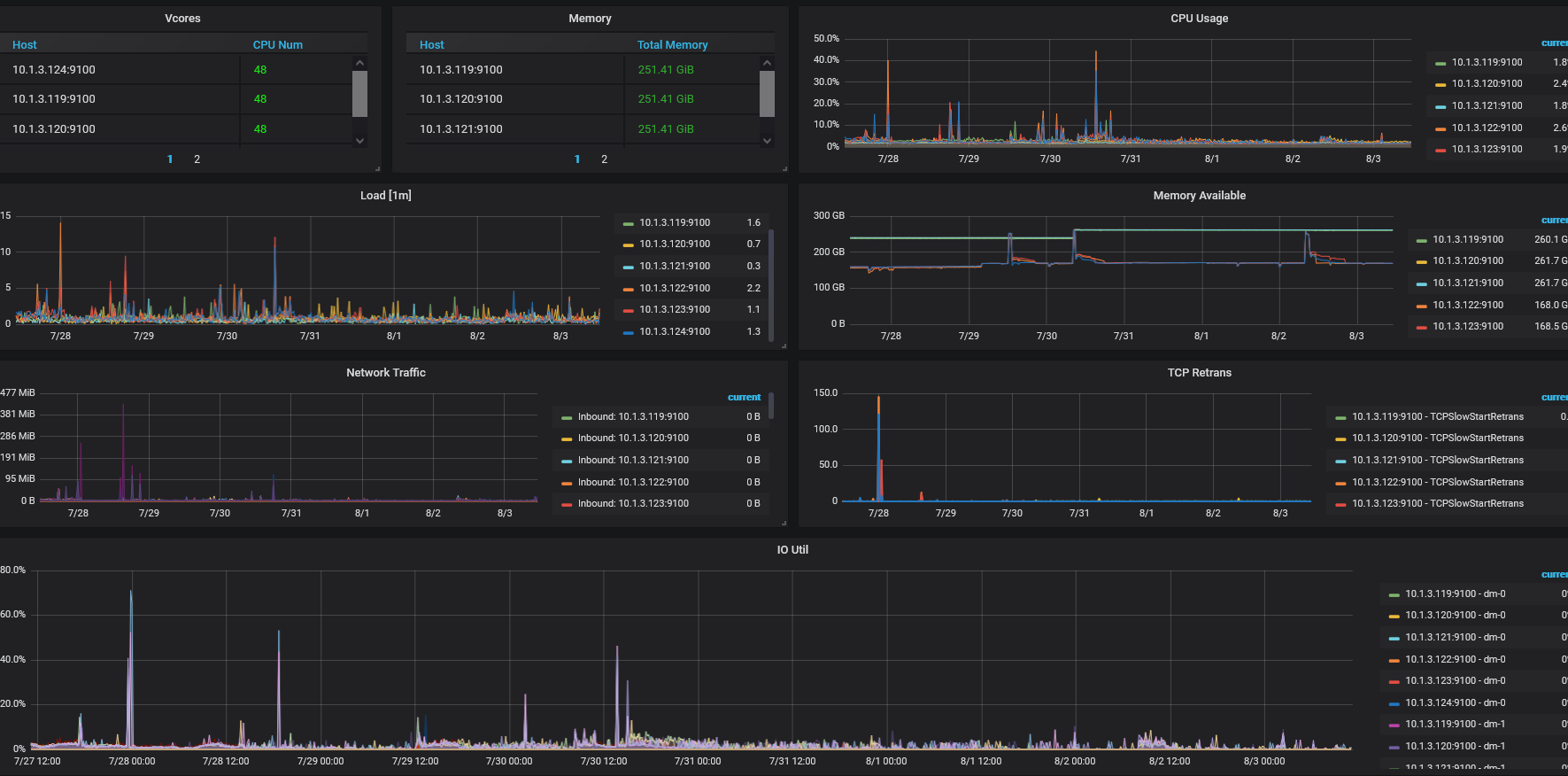Sort Memory table by Total Memory header
This screenshot has width=1568, height=776.
672,45
